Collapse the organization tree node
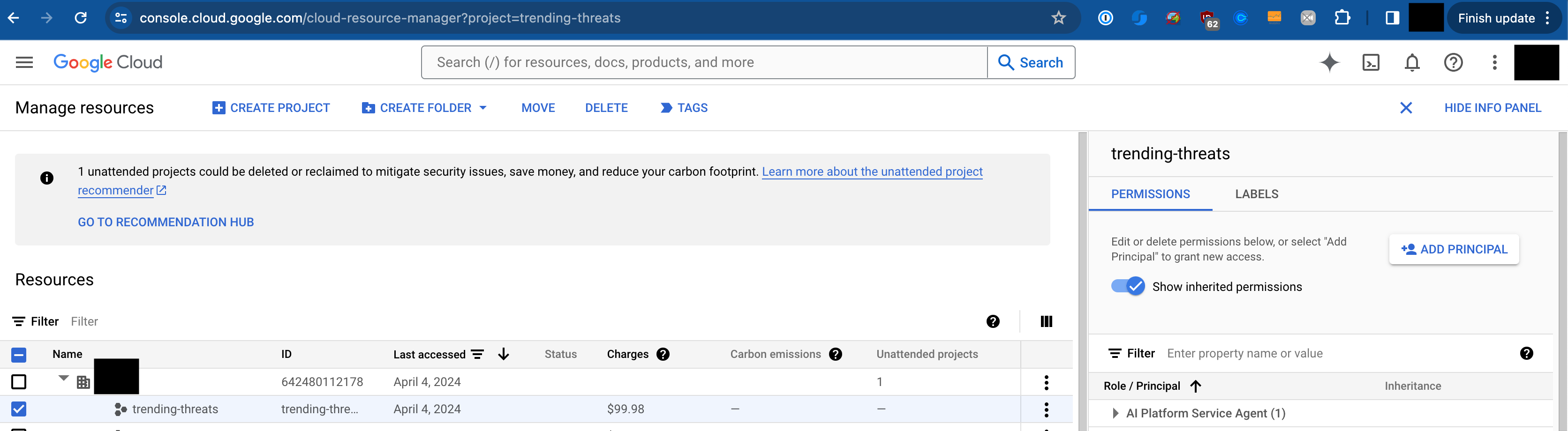The height and width of the screenshot is (431, 1568). (x=63, y=378)
